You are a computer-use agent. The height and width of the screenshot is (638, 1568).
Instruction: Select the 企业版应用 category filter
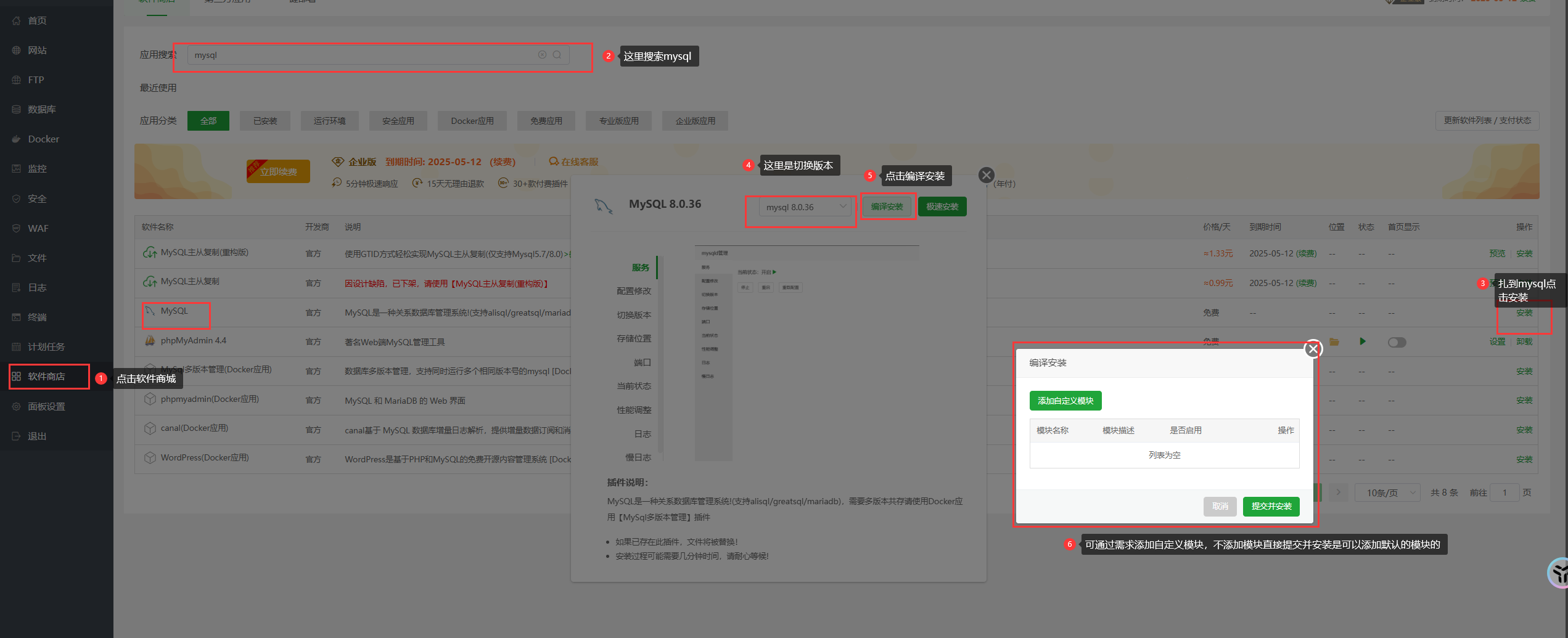coord(696,121)
